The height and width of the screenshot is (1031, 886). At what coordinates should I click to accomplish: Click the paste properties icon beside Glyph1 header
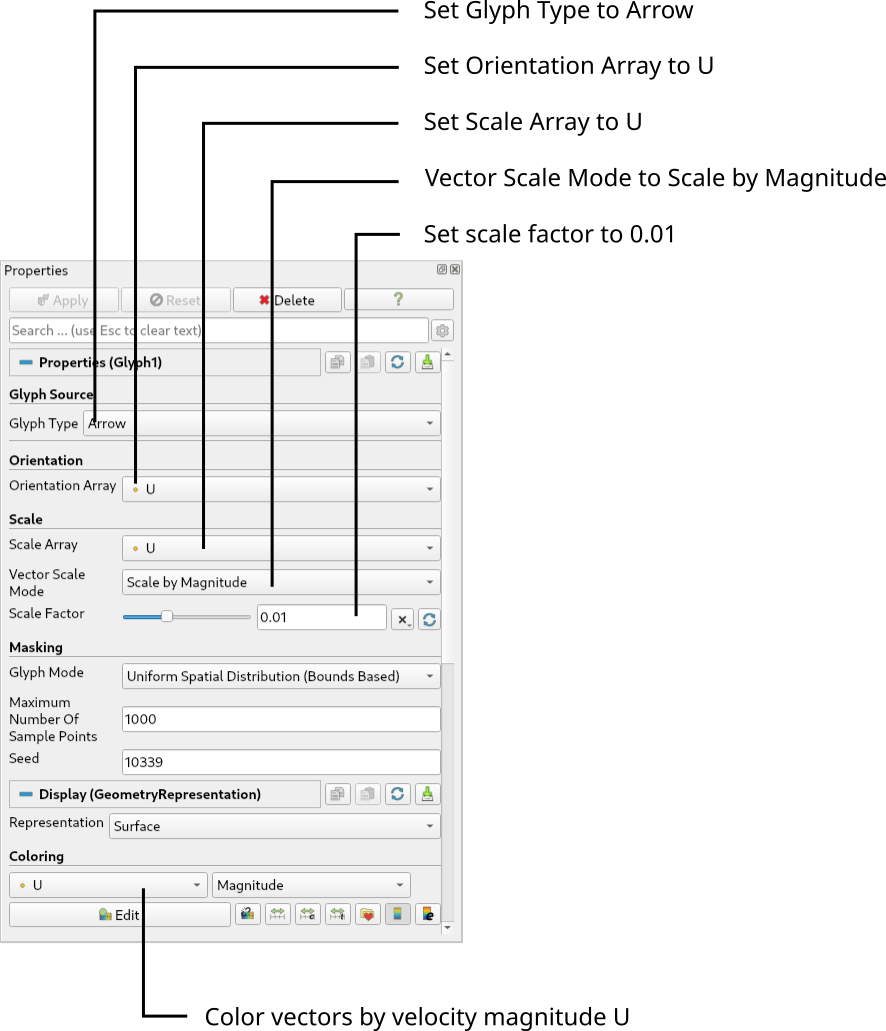click(x=367, y=362)
